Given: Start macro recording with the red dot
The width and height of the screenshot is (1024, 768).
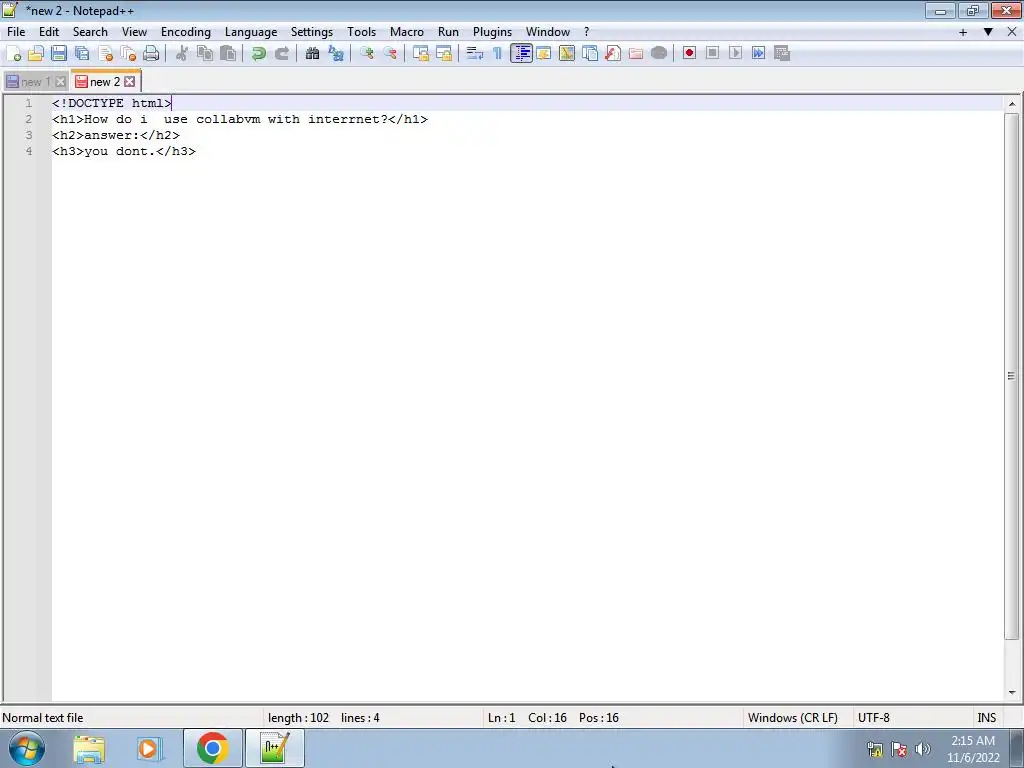Looking at the screenshot, I should [x=689, y=54].
